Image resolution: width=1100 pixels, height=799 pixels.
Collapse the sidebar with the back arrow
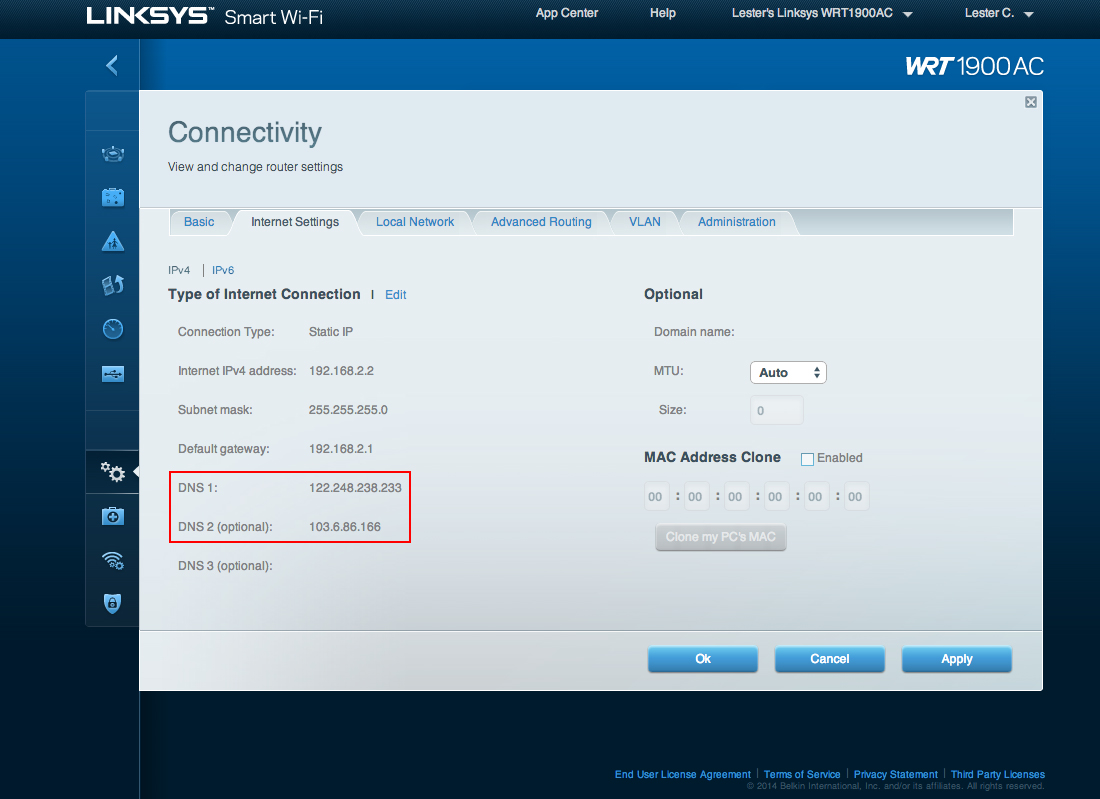[112, 66]
